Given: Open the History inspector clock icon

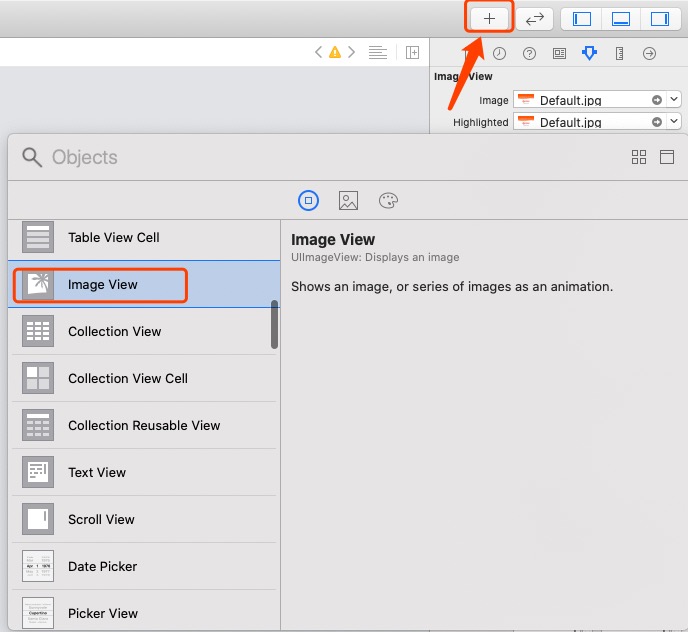Looking at the screenshot, I should [499, 53].
